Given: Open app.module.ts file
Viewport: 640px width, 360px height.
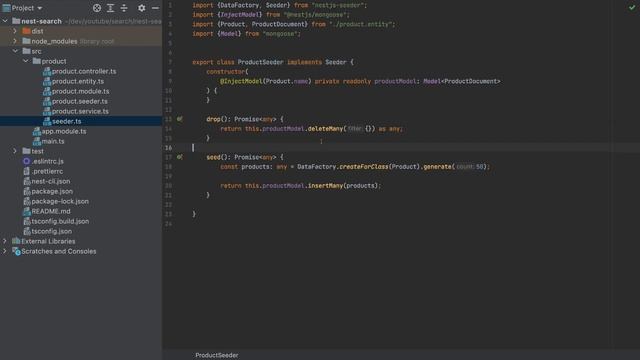Looking at the screenshot, I should (64, 131).
